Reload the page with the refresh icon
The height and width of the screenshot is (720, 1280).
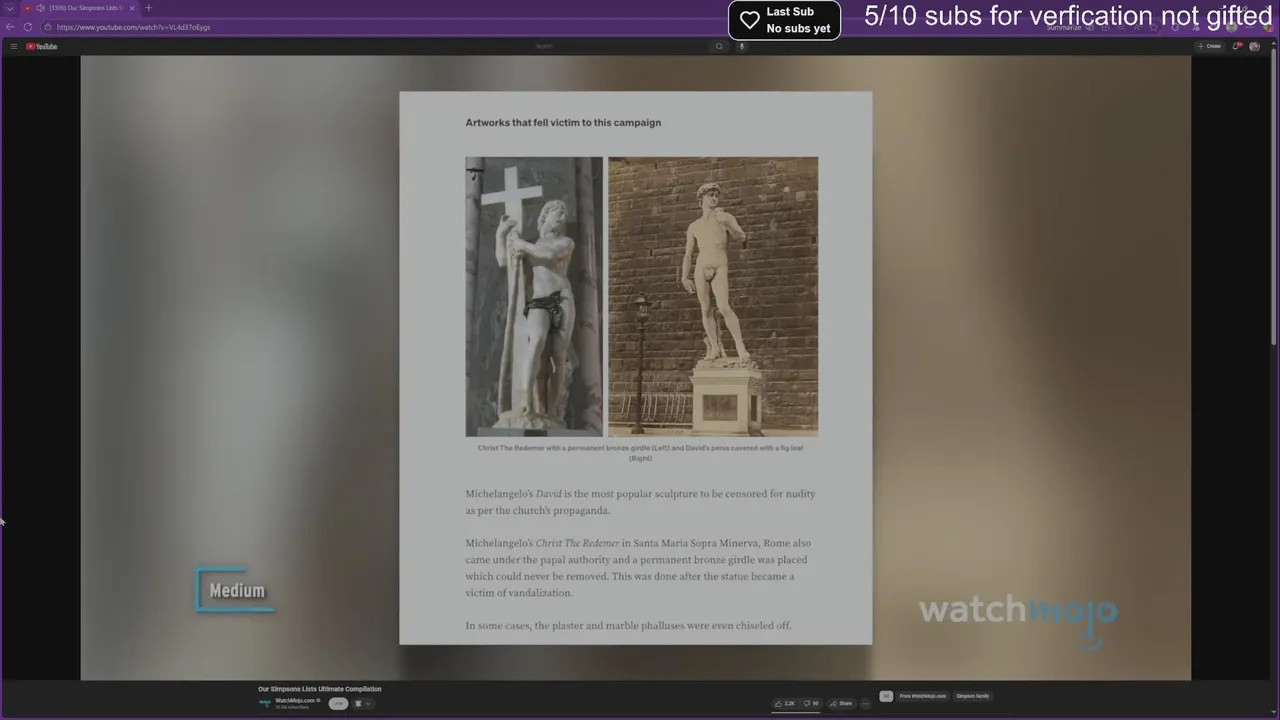(x=27, y=27)
